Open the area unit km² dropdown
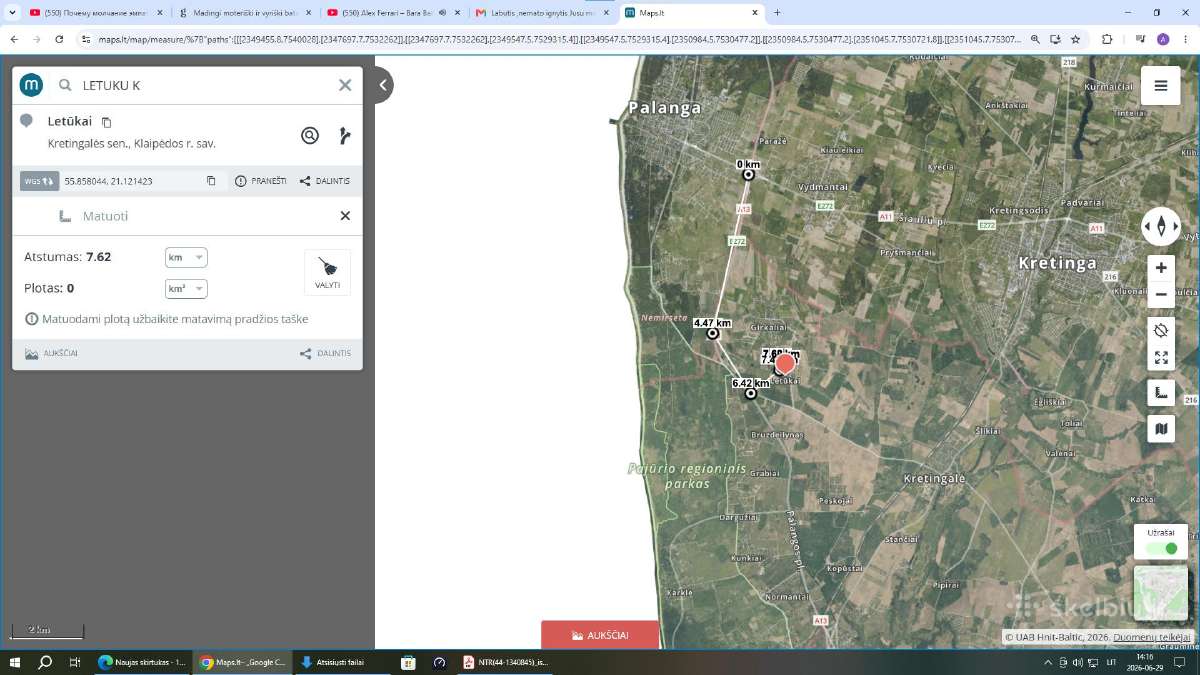This screenshot has height=675, width=1200. (186, 289)
